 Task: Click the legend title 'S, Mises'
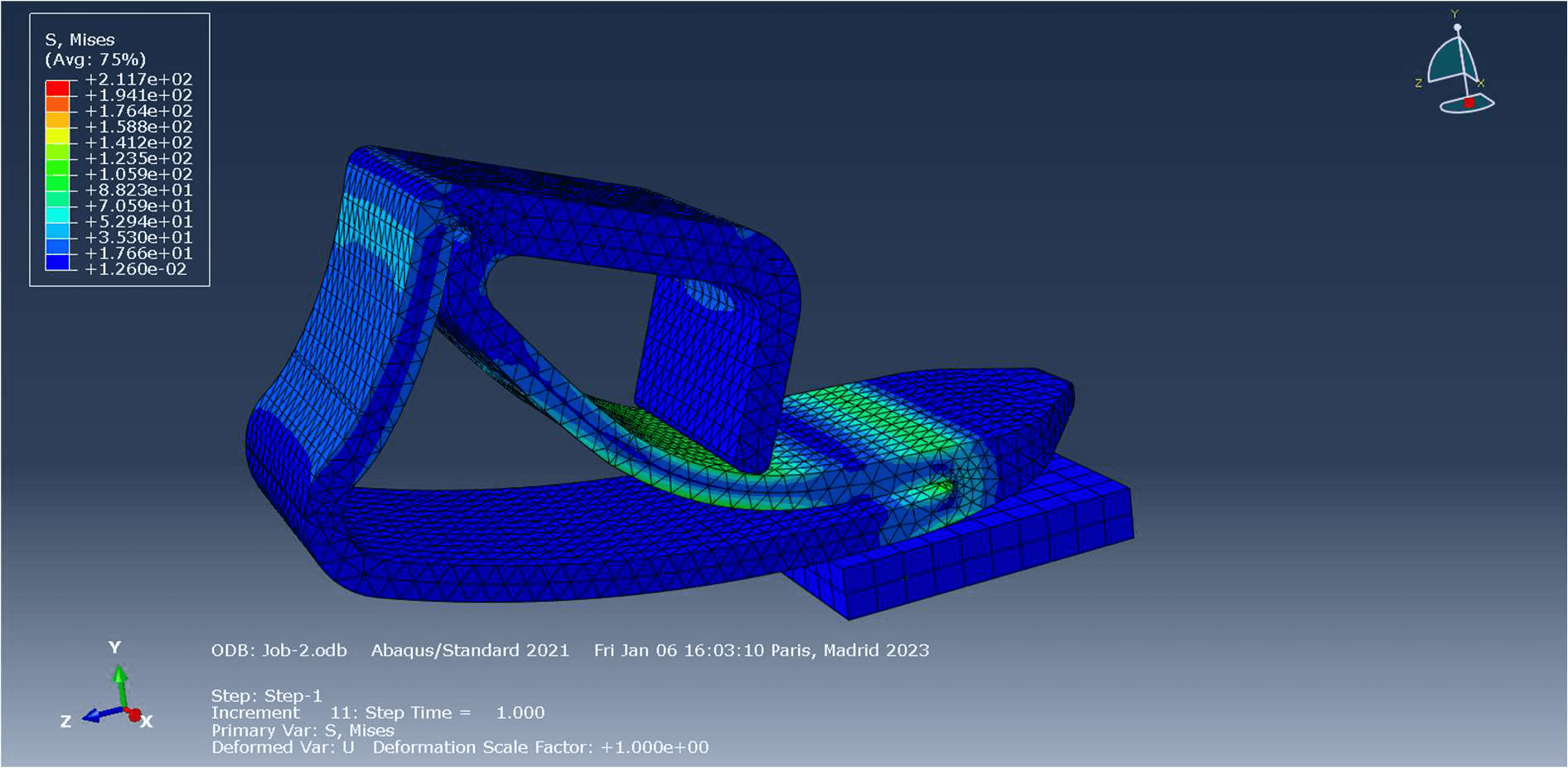pos(80,40)
